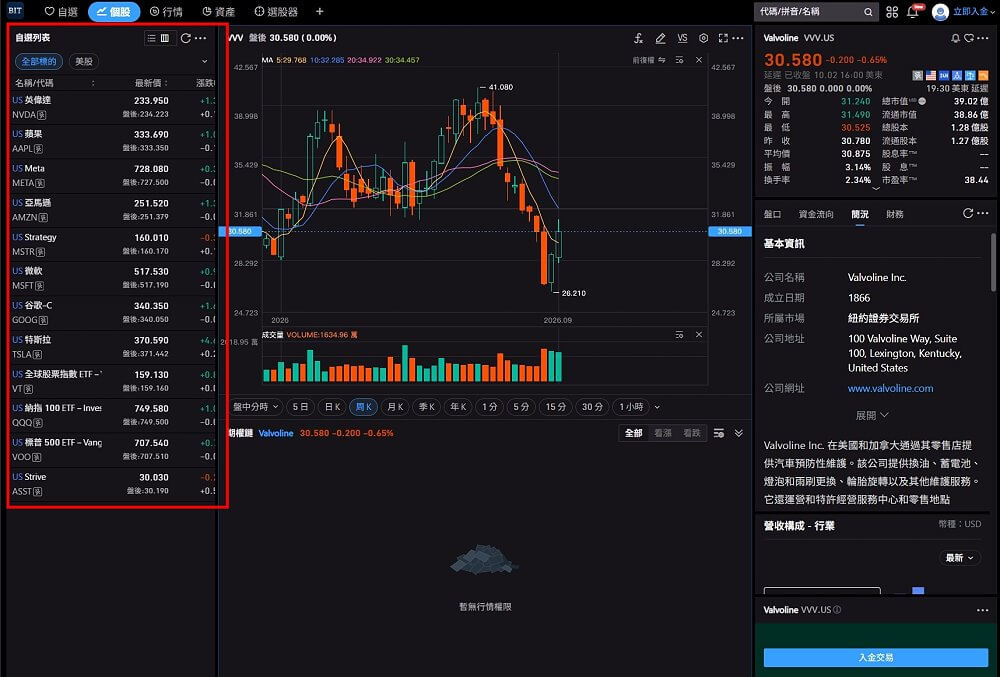Switch chart to 5日 view

300,407
